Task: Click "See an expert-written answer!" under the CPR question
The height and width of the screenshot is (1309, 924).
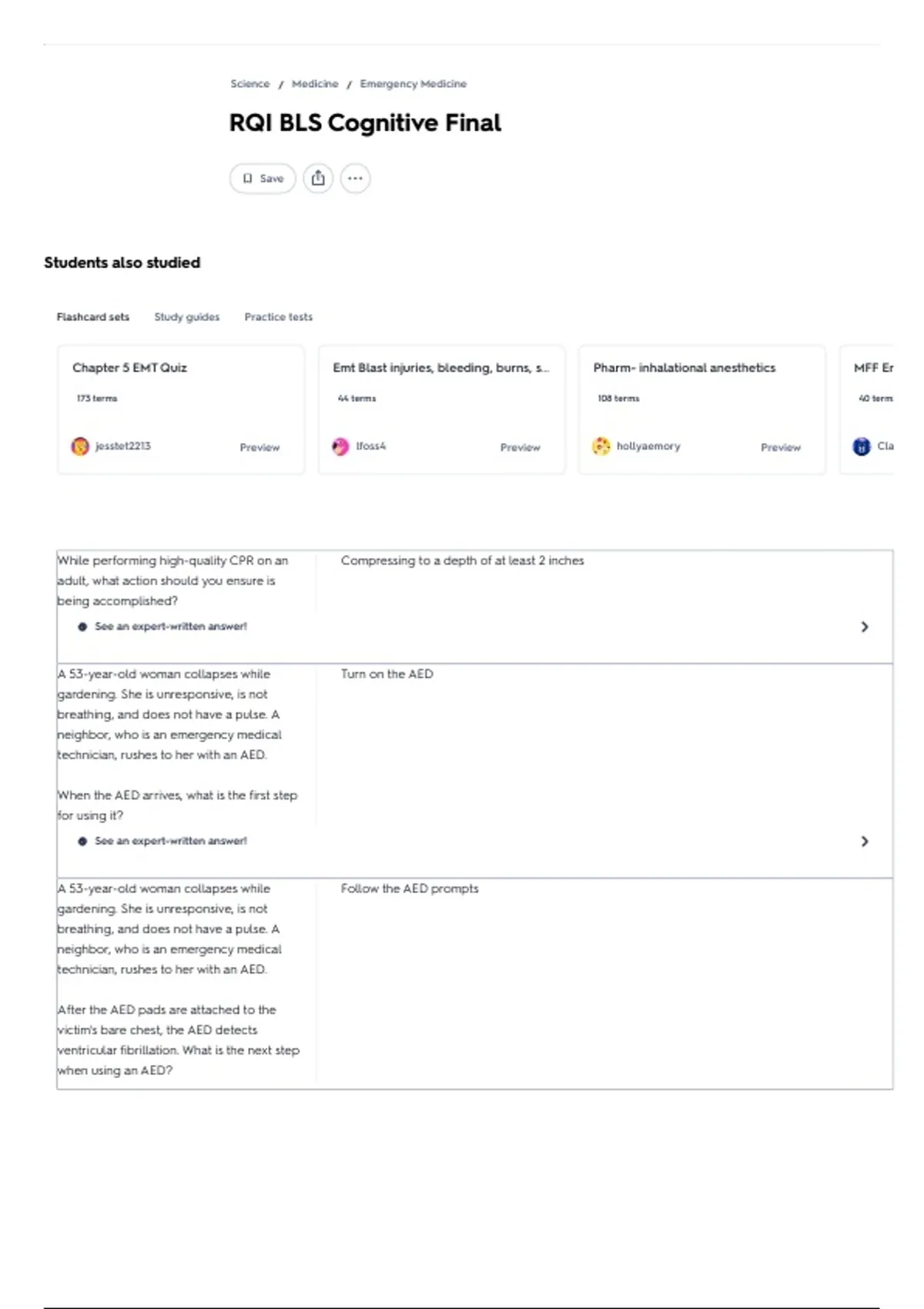Action: [171, 627]
